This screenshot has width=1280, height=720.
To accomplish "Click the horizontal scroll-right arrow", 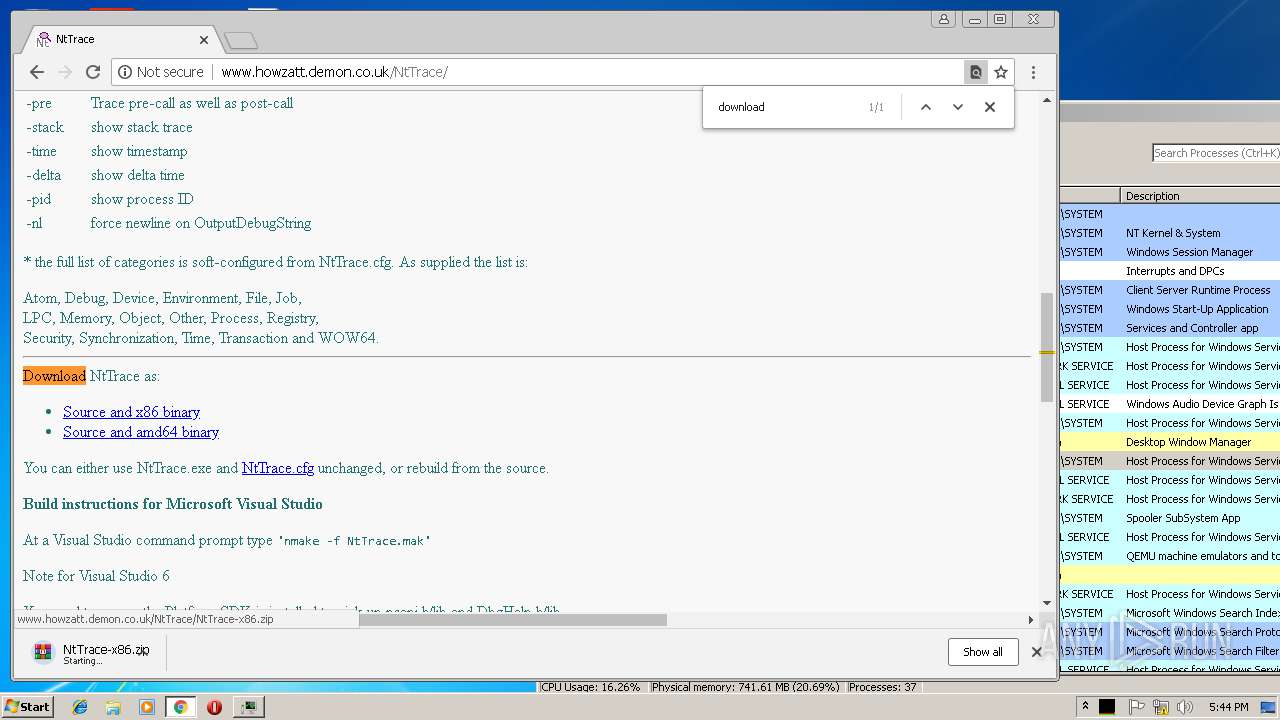I will pyautogui.click(x=1031, y=620).
